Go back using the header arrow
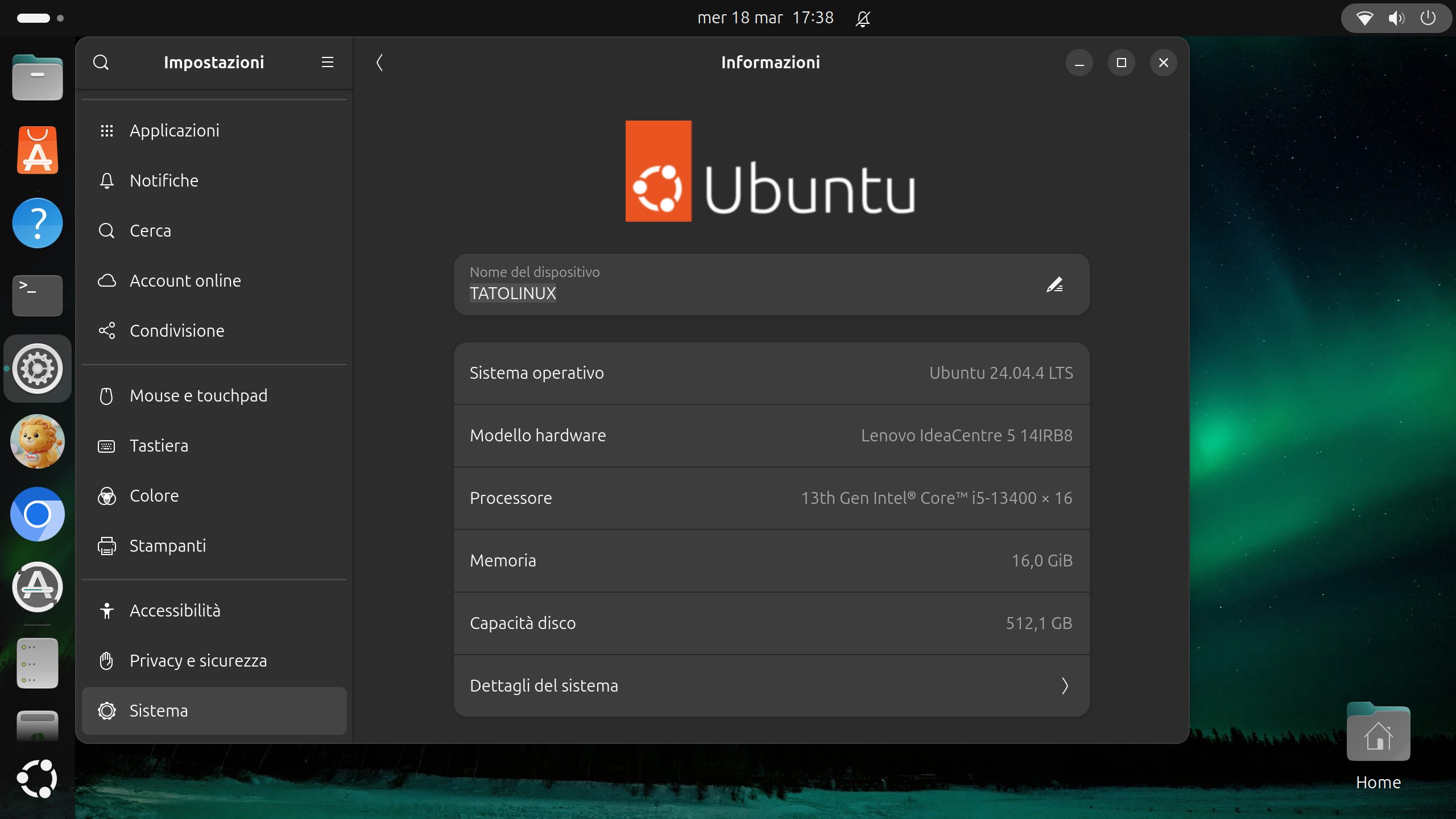The width and height of the screenshot is (1456, 819). tap(379, 62)
